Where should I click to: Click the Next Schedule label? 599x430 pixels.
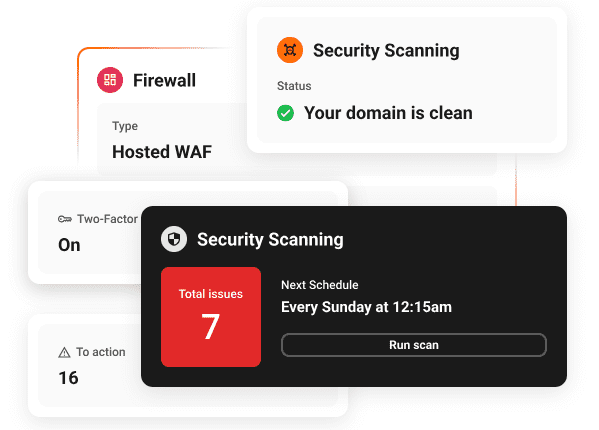320,285
